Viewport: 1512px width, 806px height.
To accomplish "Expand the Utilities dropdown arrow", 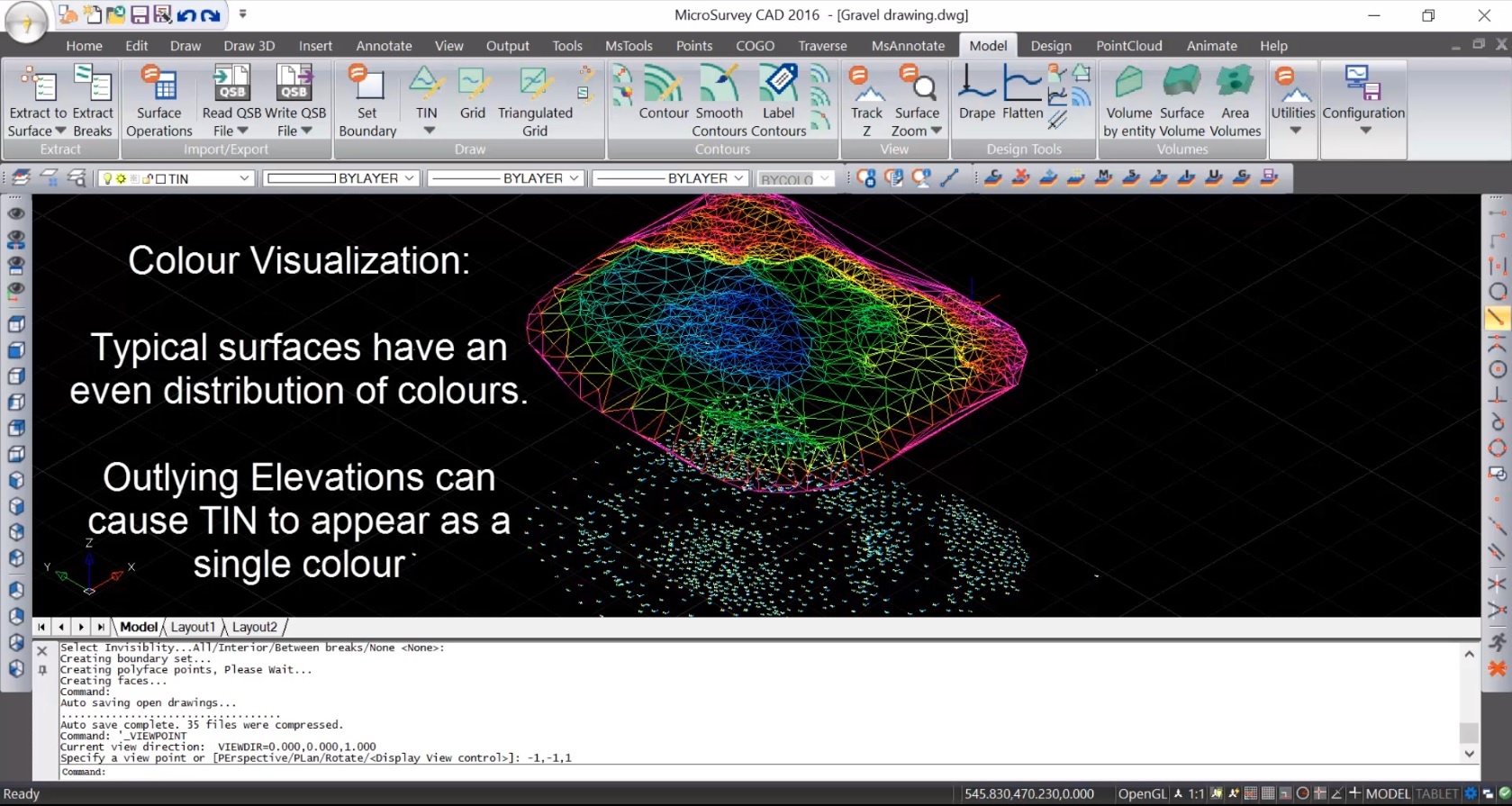I will (x=1295, y=131).
